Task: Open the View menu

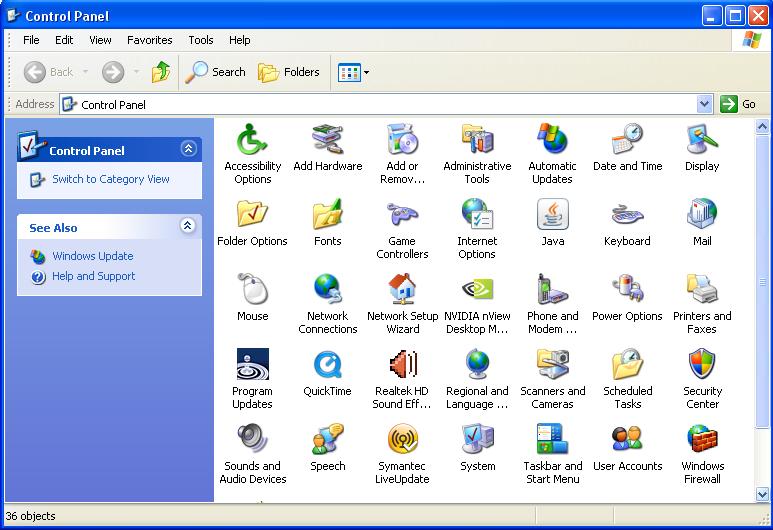Action: click(x=100, y=40)
